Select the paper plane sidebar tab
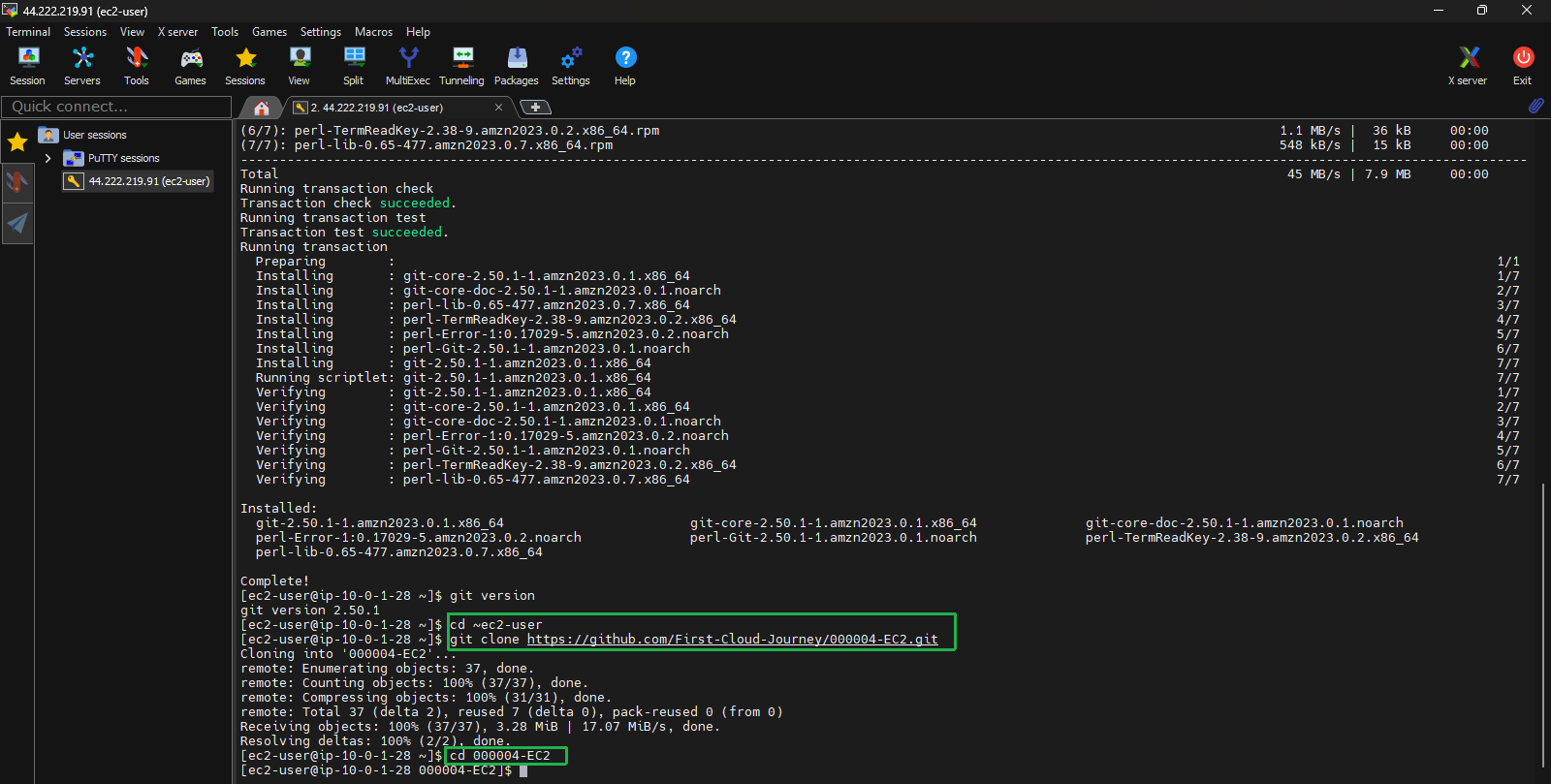This screenshot has height=784, width=1551. (17, 224)
